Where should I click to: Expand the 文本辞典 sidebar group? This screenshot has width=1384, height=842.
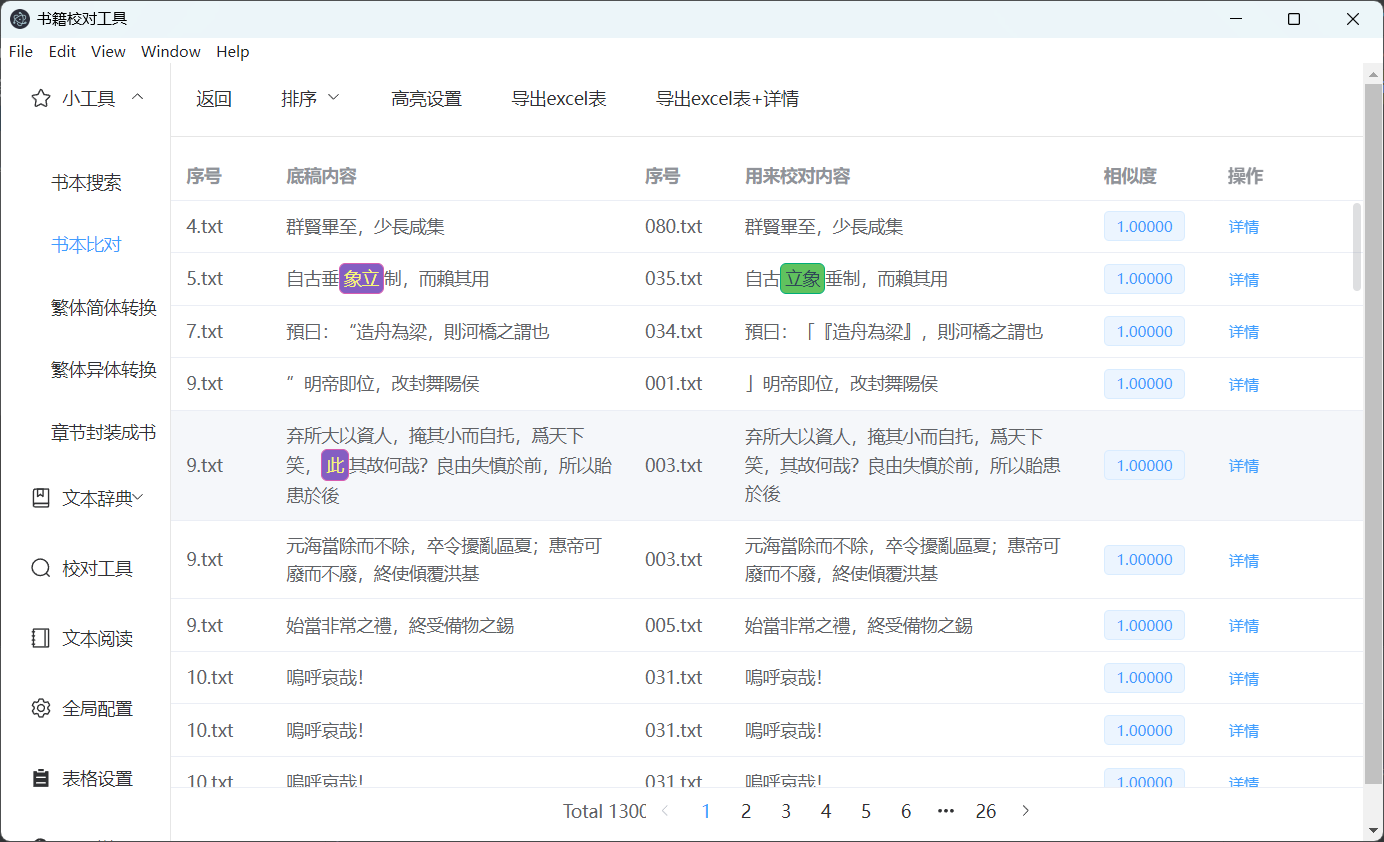139,497
